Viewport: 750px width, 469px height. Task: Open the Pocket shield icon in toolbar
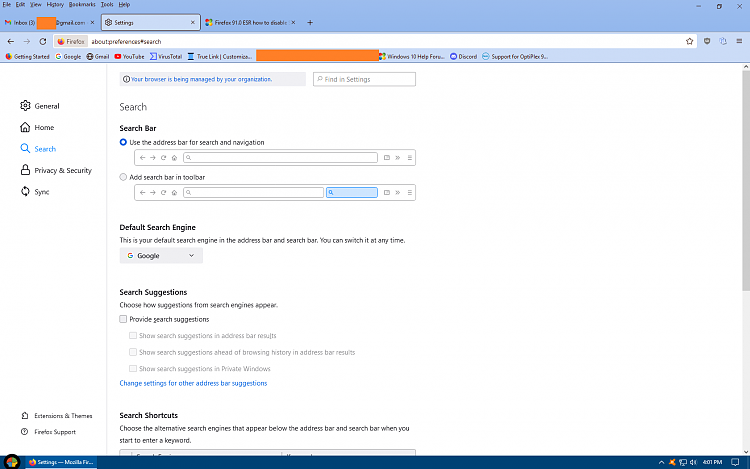click(x=707, y=42)
